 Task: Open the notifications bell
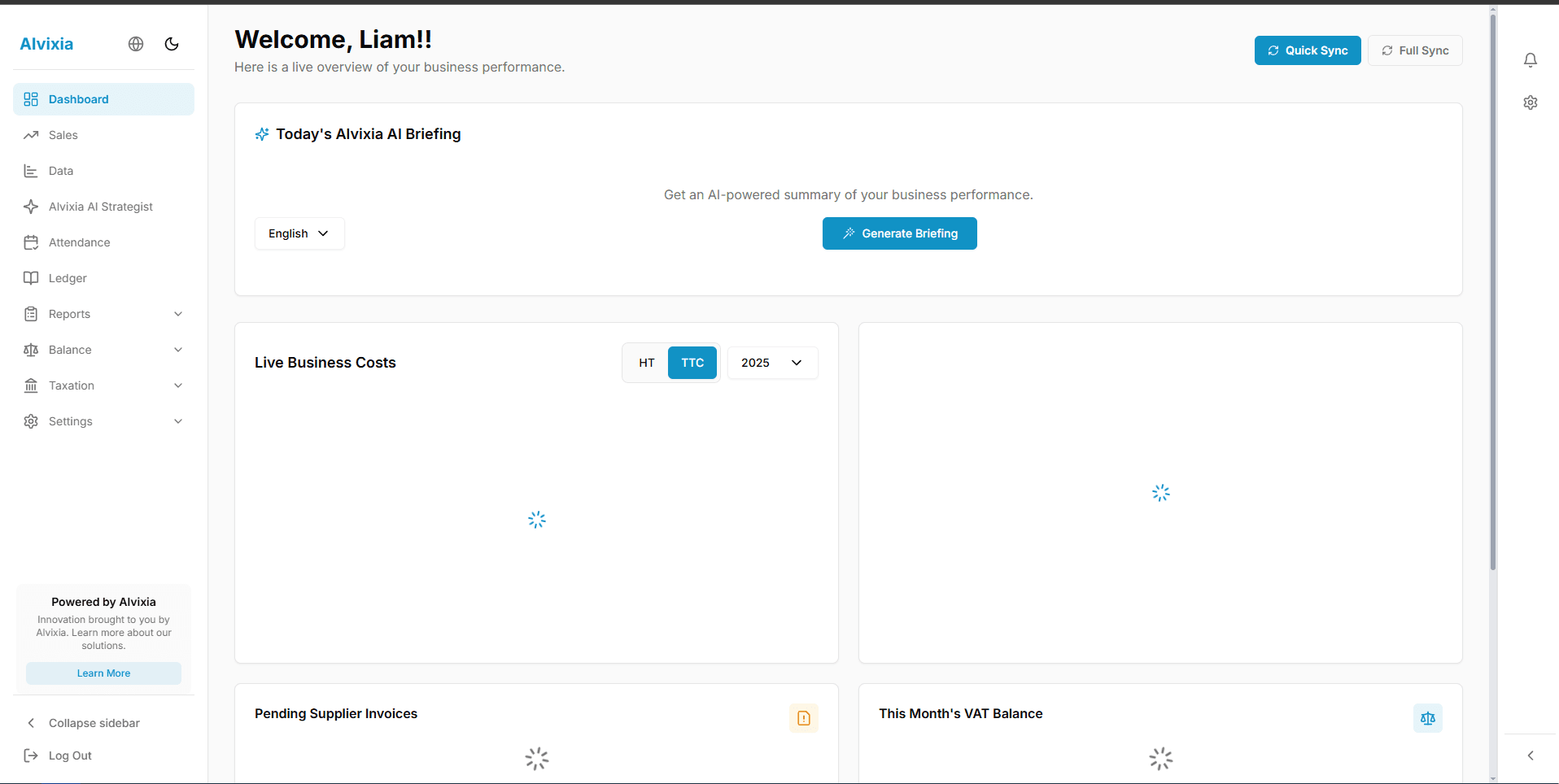(x=1531, y=60)
